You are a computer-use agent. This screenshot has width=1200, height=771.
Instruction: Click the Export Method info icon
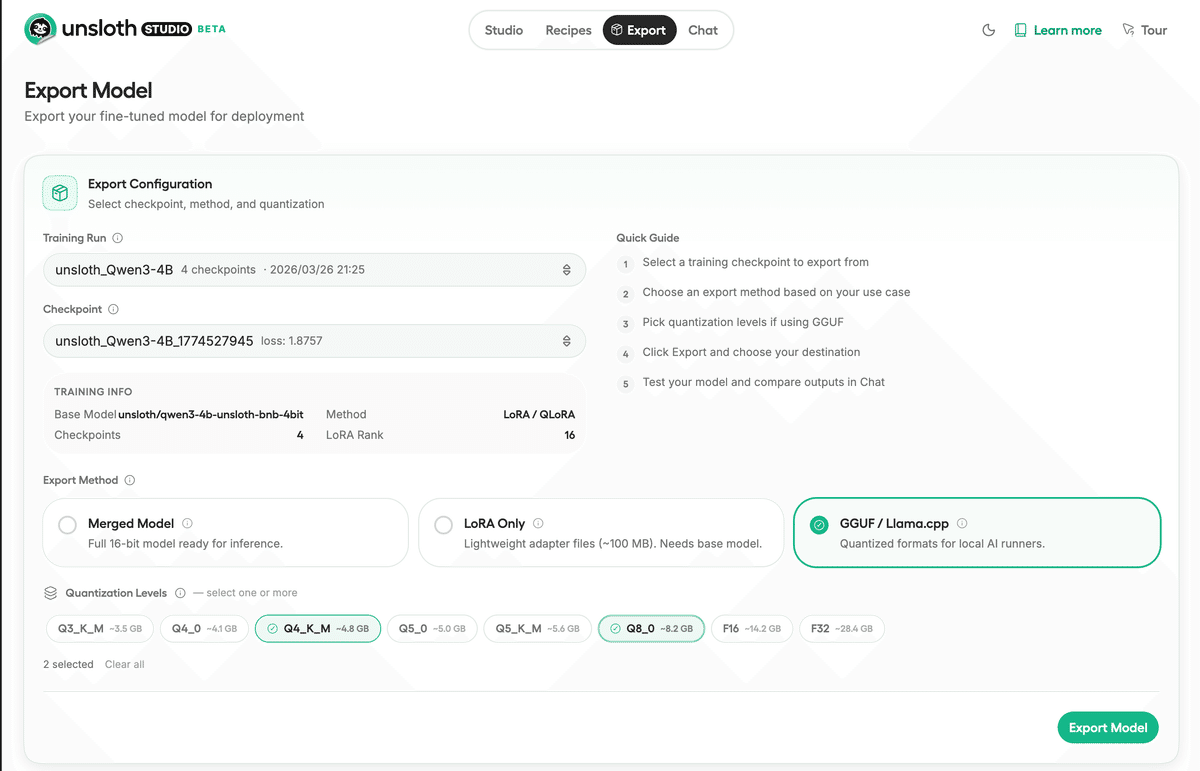(130, 480)
